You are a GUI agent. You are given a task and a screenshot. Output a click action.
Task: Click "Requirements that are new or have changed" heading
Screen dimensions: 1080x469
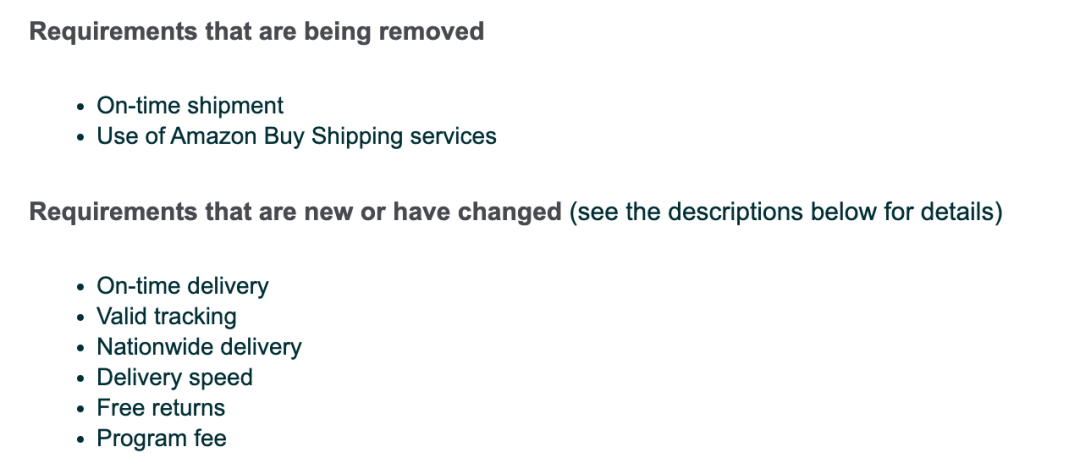[x=295, y=212]
